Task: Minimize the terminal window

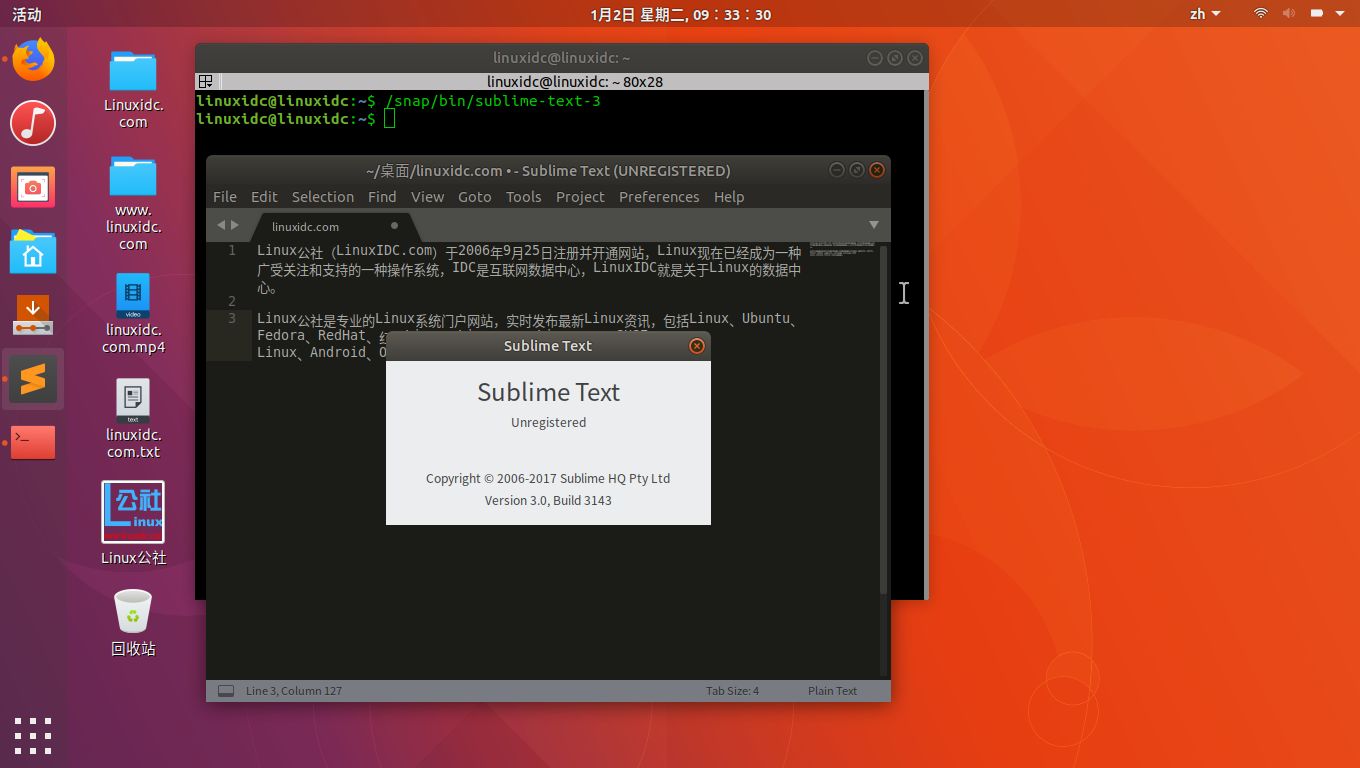Action: click(x=875, y=58)
